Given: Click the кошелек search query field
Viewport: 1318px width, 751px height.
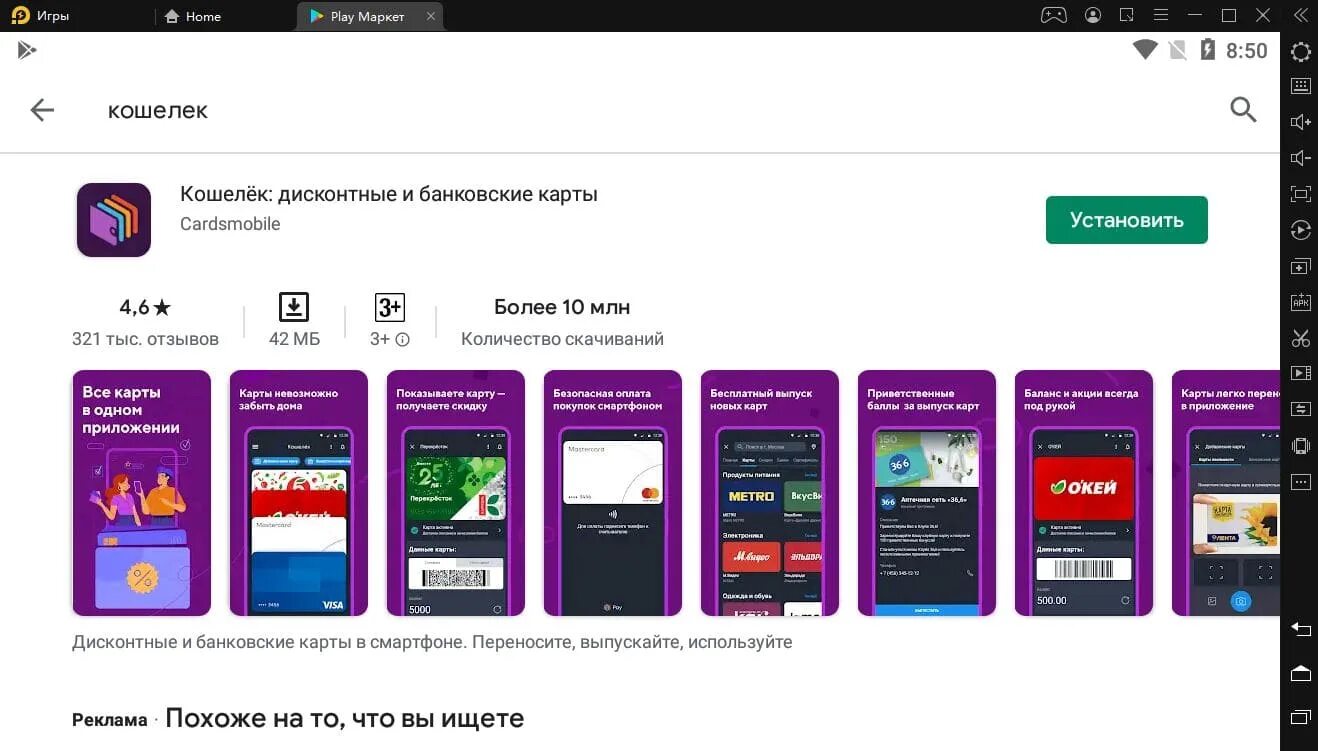Looking at the screenshot, I should (x=158, y=110).
